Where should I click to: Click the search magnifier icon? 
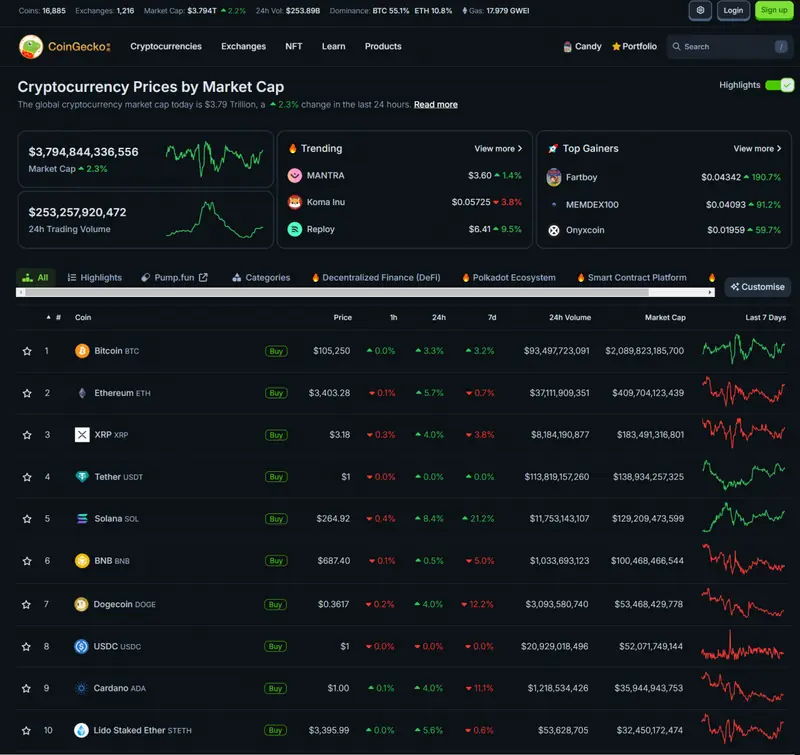click(677, 46)
